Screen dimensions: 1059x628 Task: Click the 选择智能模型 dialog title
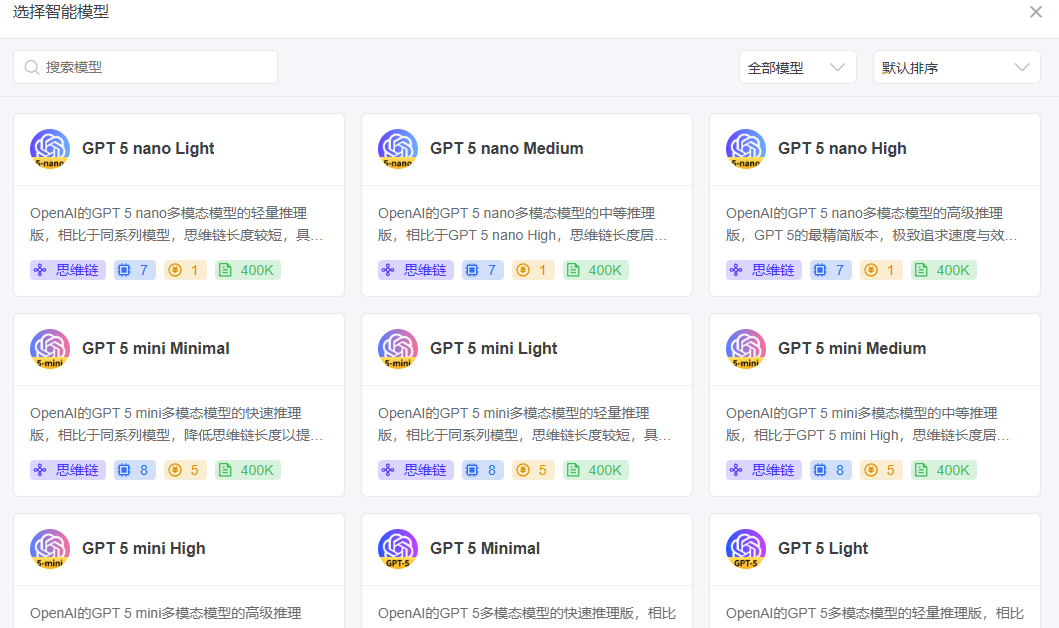[x=61, y=12]
